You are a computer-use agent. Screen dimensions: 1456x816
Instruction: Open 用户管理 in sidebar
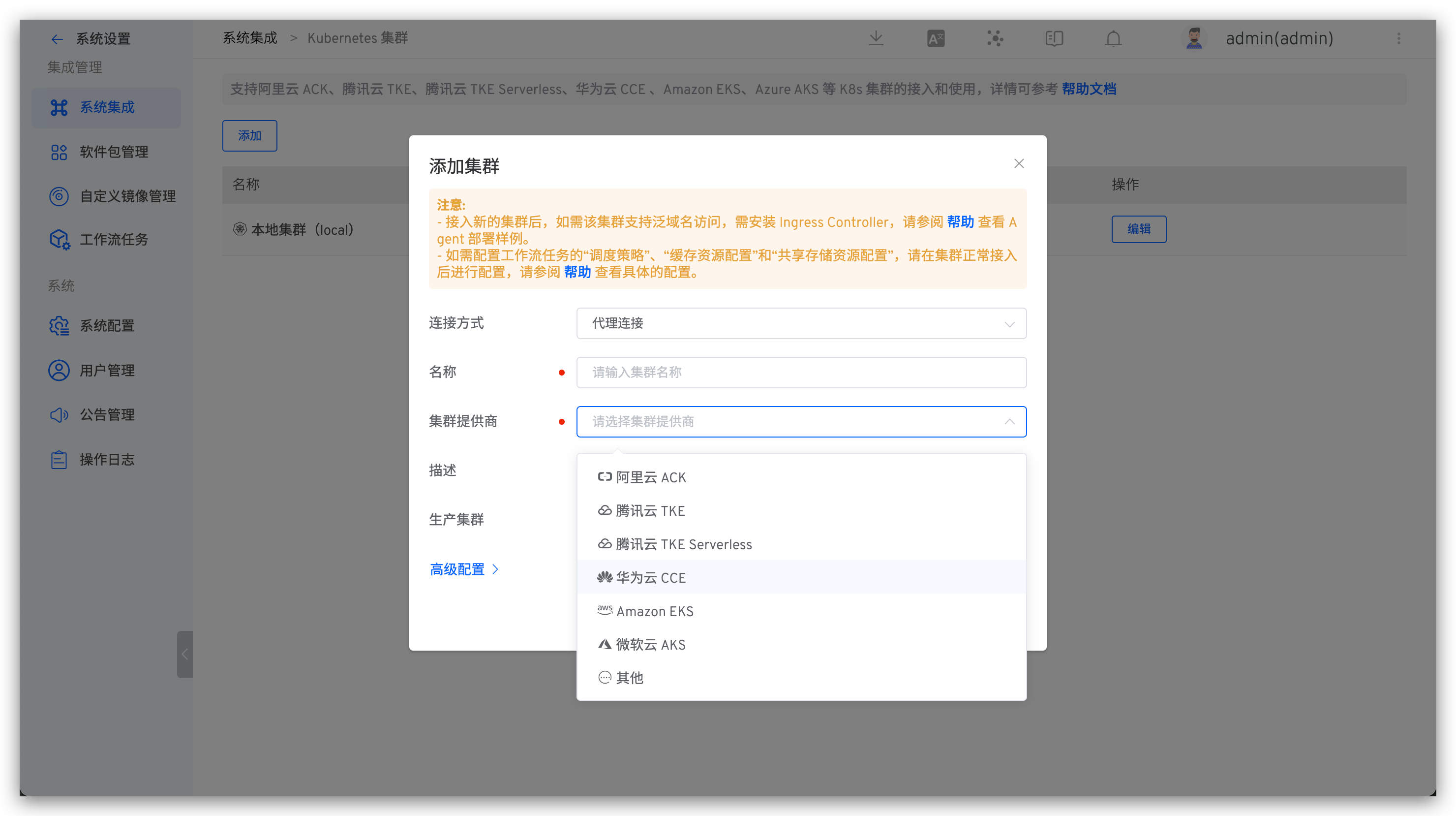point(107,370)
